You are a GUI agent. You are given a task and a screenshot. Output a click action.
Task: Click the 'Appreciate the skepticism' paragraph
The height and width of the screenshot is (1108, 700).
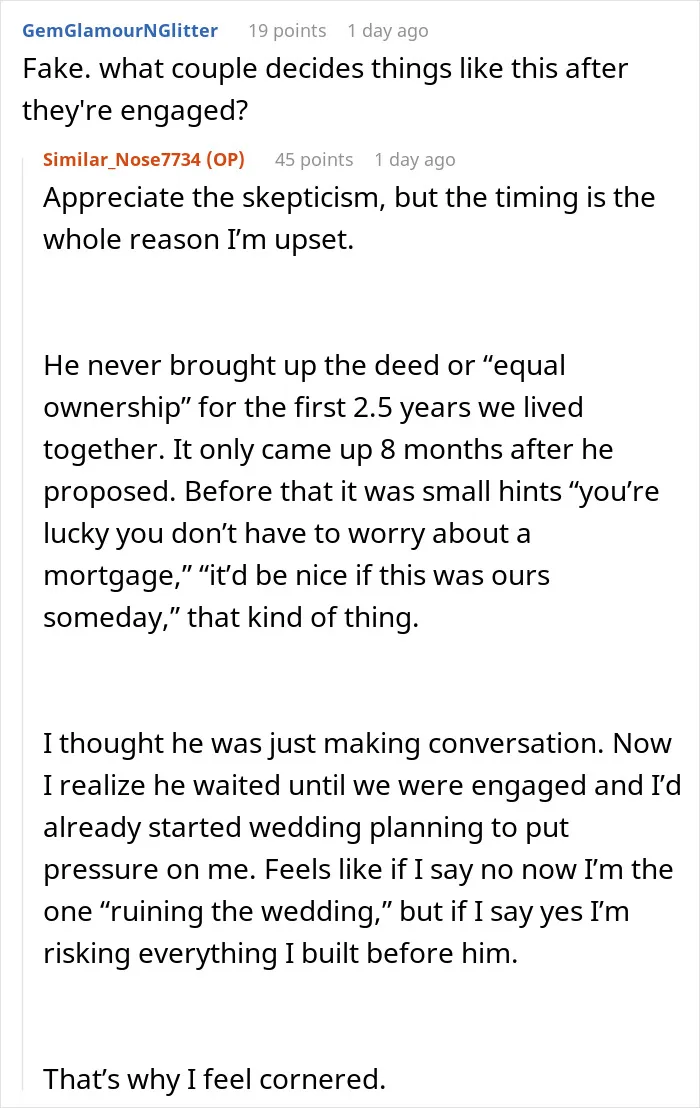pyautogui.click(x=349, y=218)
